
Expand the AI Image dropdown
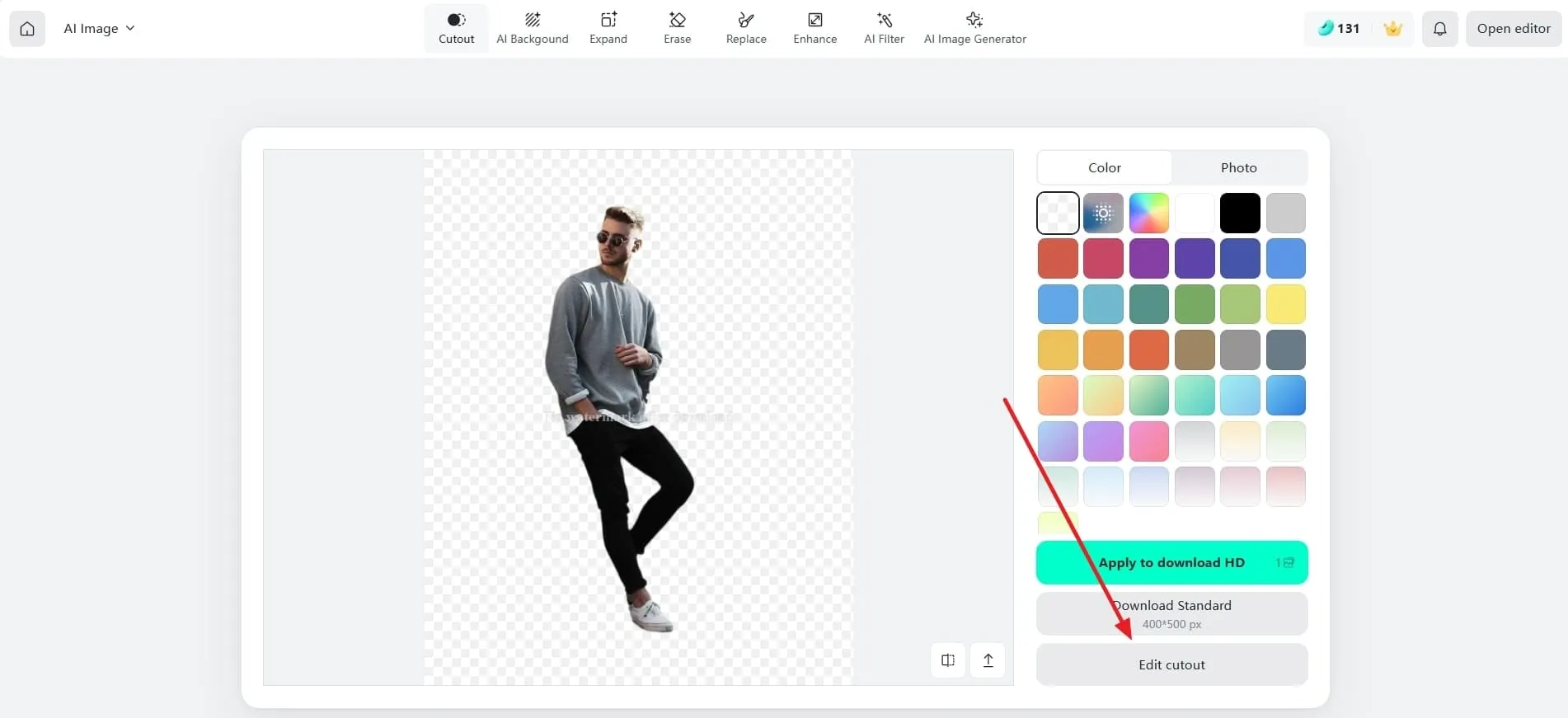(x=99, y=29)
